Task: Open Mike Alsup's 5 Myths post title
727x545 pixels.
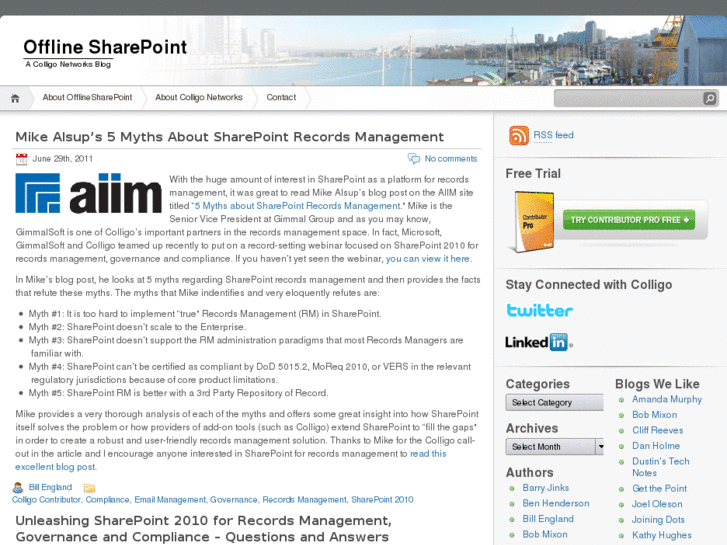Action: (230, 137)
